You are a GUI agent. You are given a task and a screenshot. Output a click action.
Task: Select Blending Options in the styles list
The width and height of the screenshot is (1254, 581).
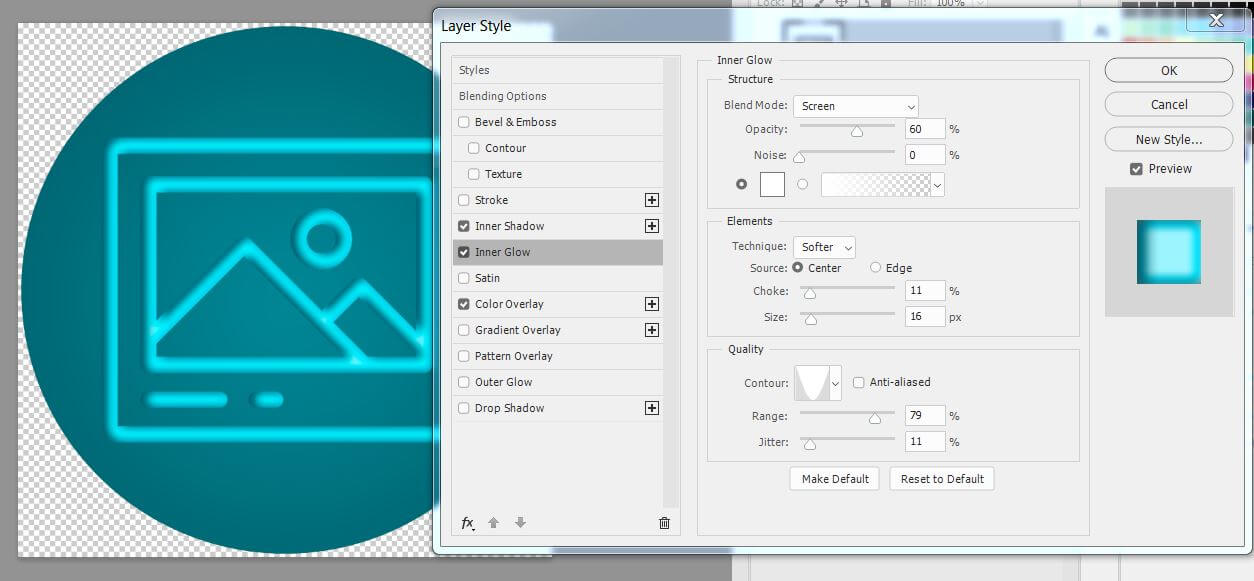point(503,96)
